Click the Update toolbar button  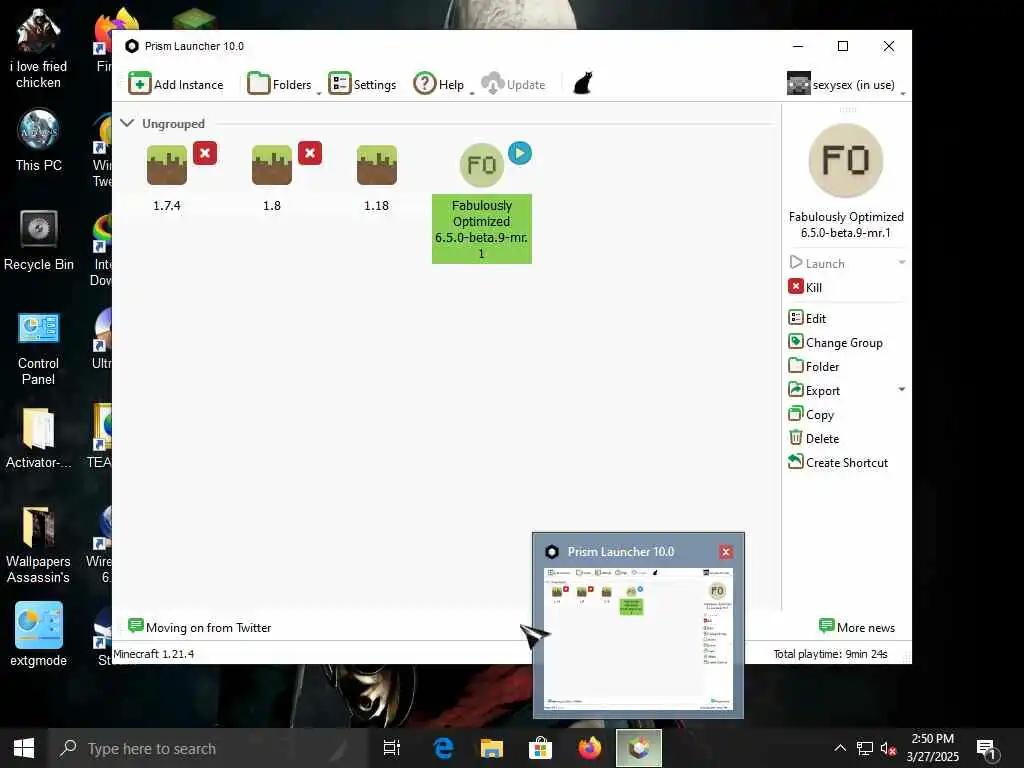click(513, 84)
